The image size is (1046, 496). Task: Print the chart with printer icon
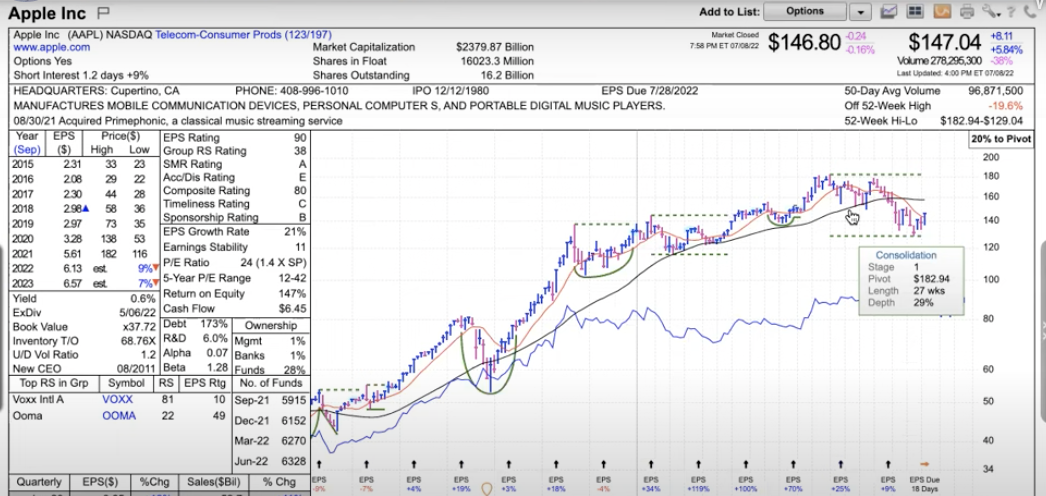click(x=966, y=12)
